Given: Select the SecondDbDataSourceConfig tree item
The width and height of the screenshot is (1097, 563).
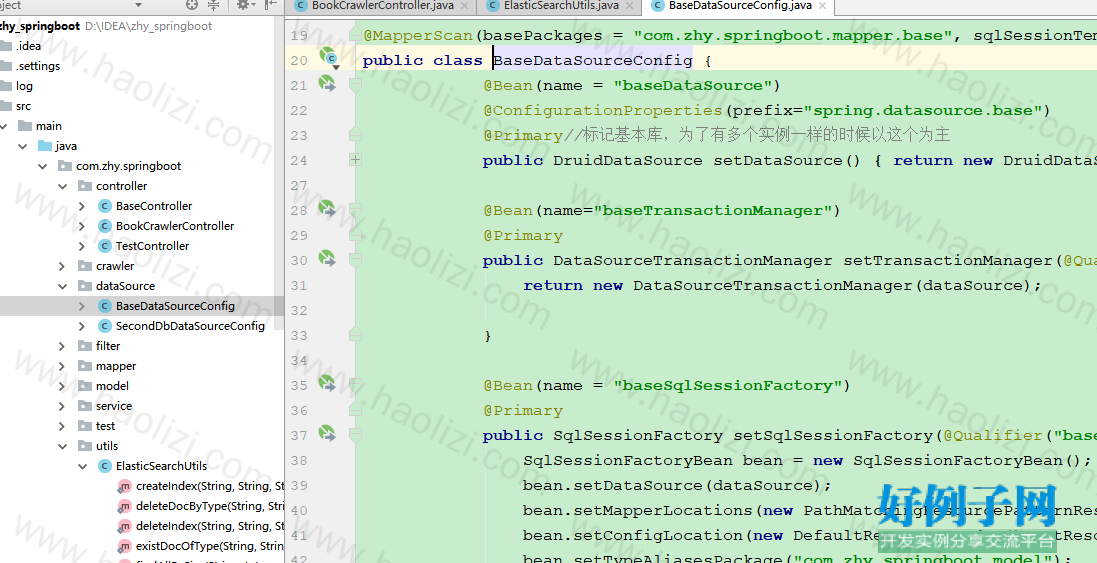Looking at the screenshot, I should (190, 326).
